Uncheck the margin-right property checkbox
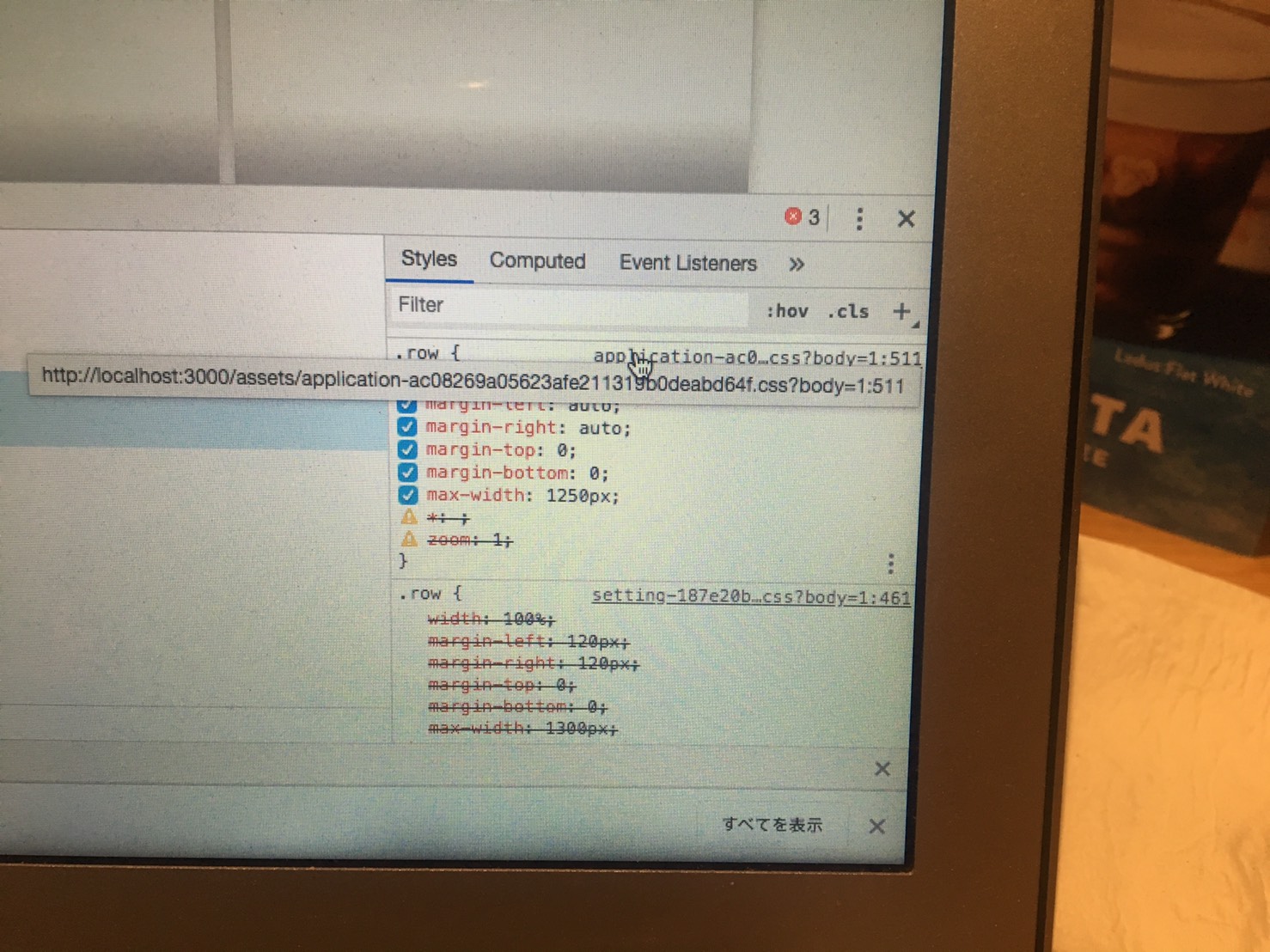1270x952 pixels. tap(407, 427)
